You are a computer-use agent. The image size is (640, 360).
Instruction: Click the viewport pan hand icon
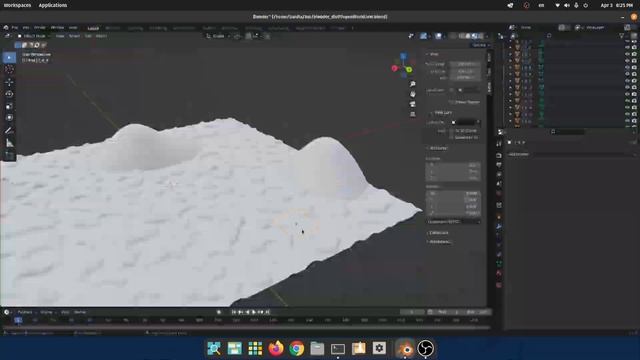[413, 94]
